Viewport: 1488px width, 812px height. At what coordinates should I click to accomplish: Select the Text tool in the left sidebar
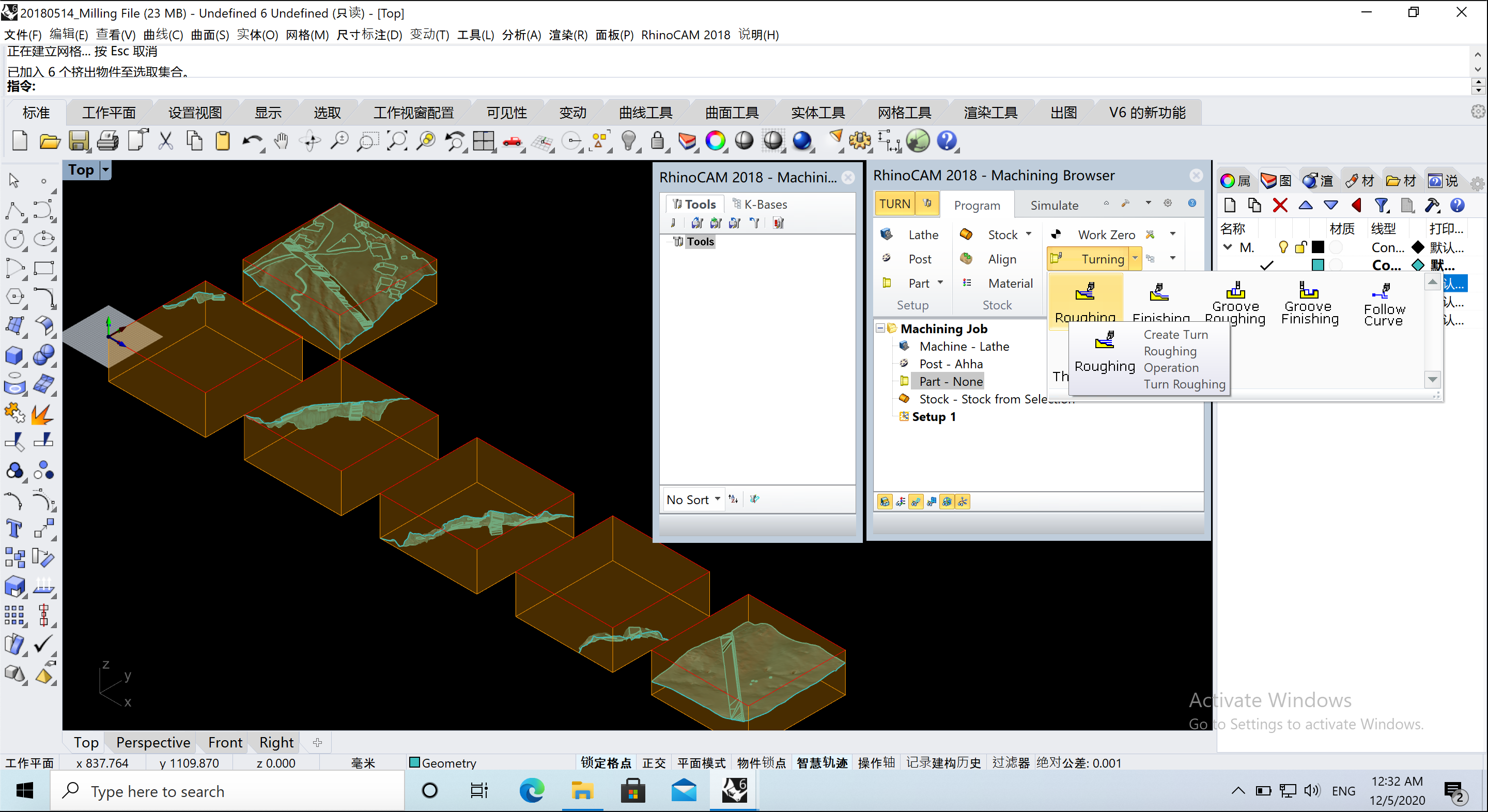14,528
